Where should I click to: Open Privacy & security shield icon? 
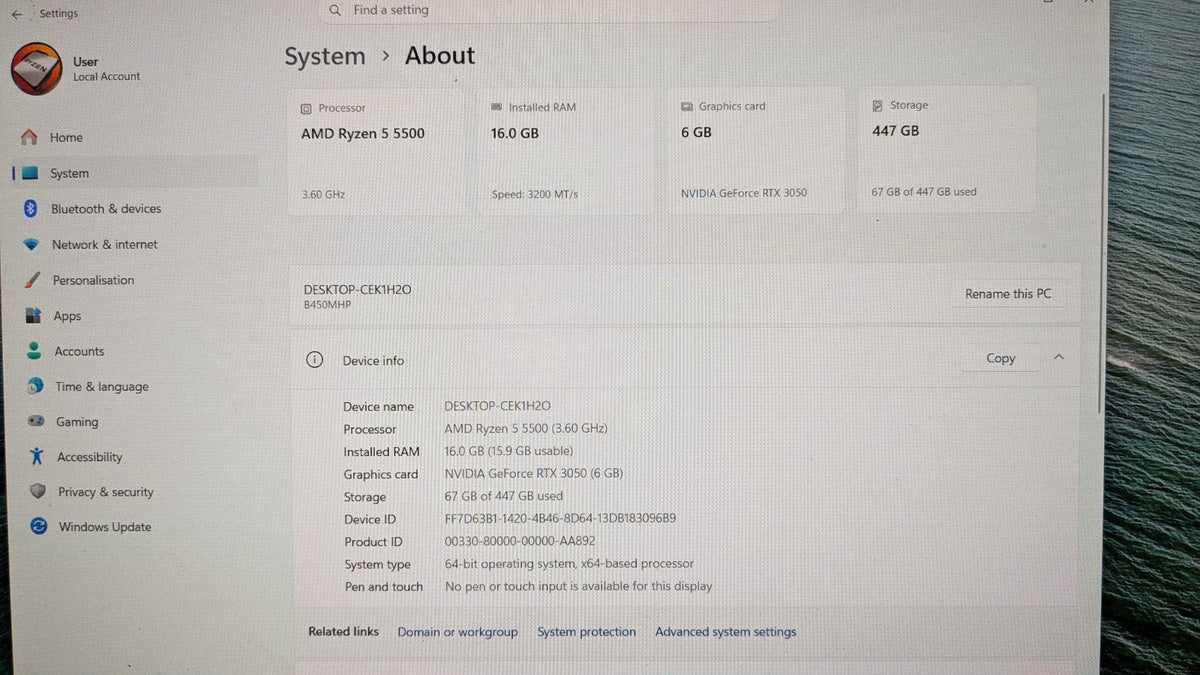coord(38,492)
